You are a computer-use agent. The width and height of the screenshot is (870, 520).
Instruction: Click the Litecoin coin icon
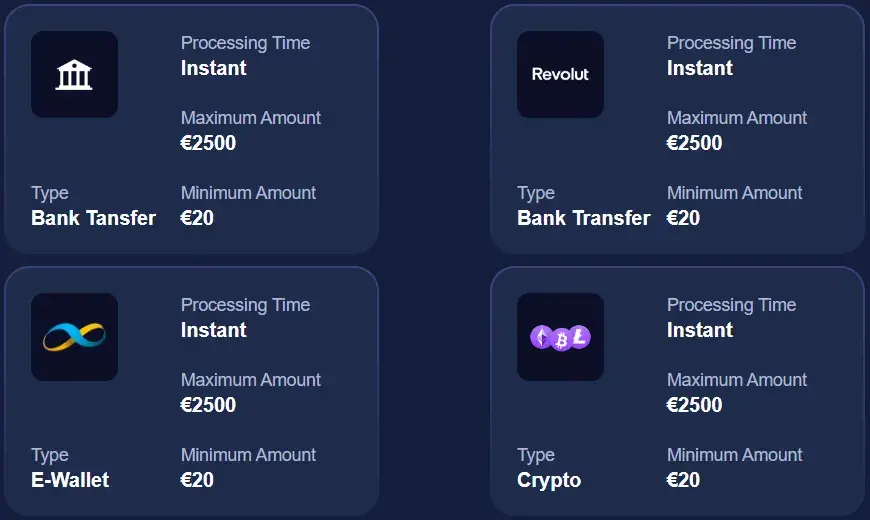coord(579,337)
